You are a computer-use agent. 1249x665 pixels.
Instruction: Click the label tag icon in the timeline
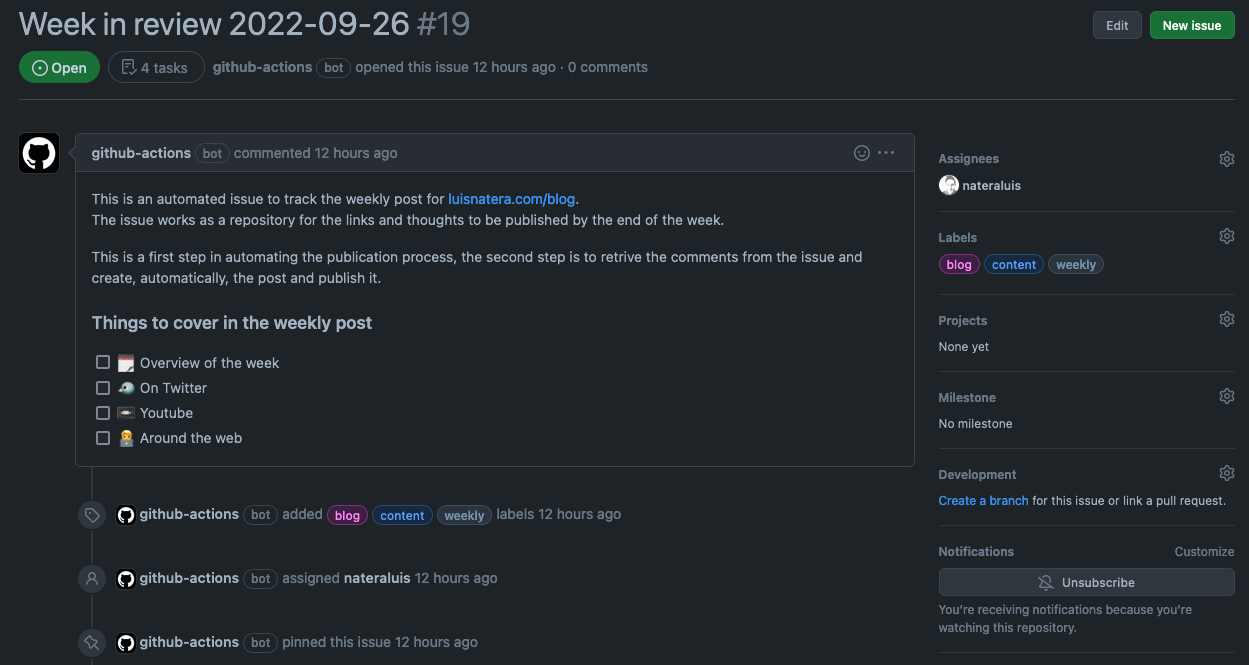point(92,515)
